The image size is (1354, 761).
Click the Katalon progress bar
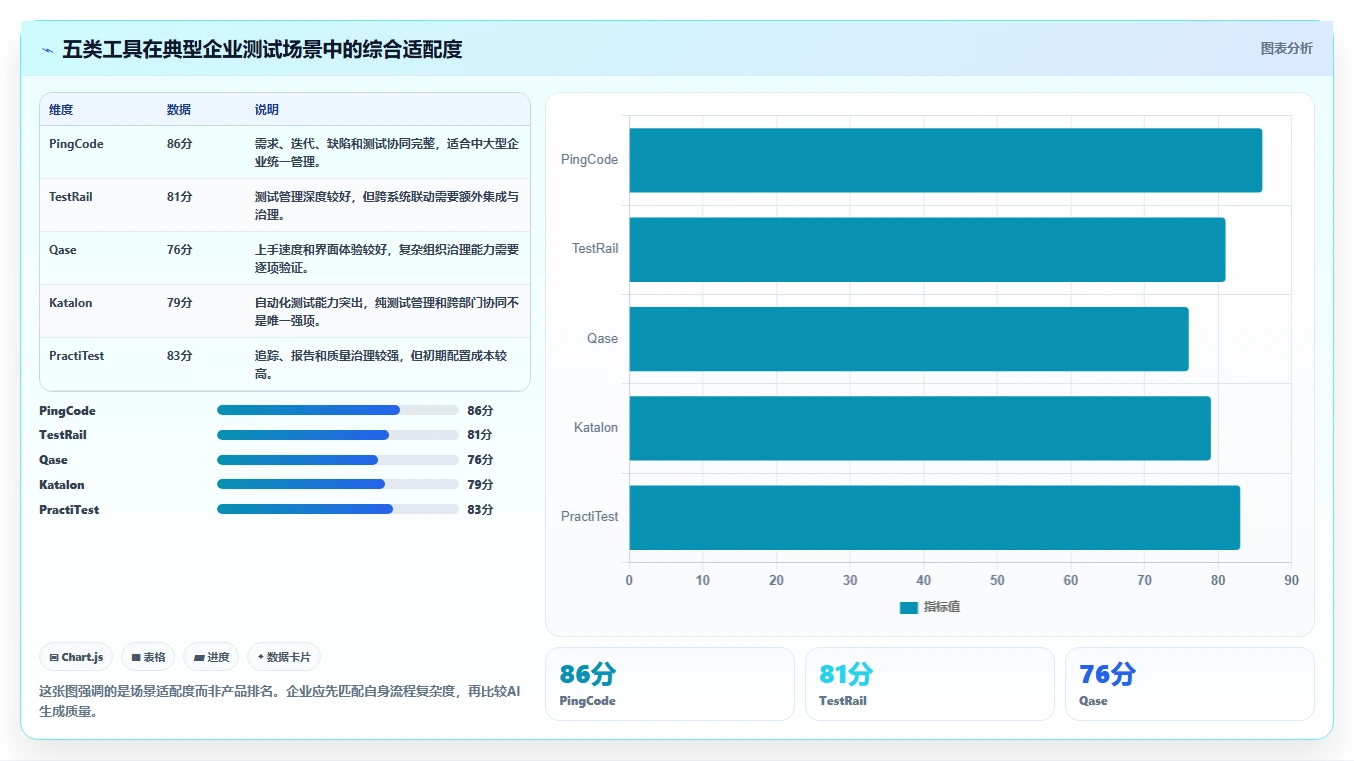tap(338, 485)
